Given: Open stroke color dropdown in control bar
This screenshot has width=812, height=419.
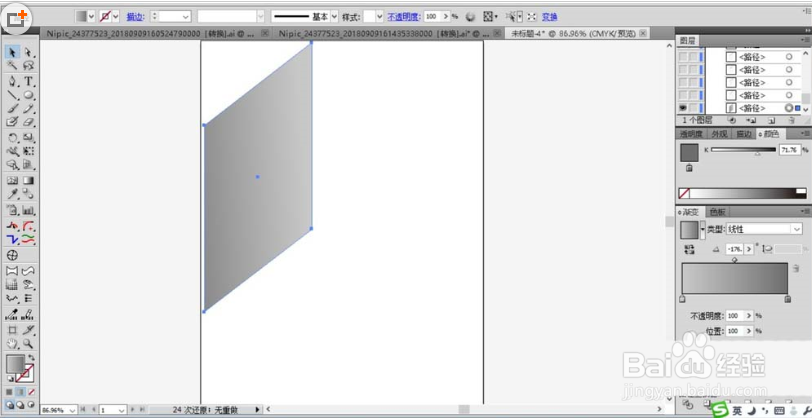Looking at the screenshot, I should 115,17.
